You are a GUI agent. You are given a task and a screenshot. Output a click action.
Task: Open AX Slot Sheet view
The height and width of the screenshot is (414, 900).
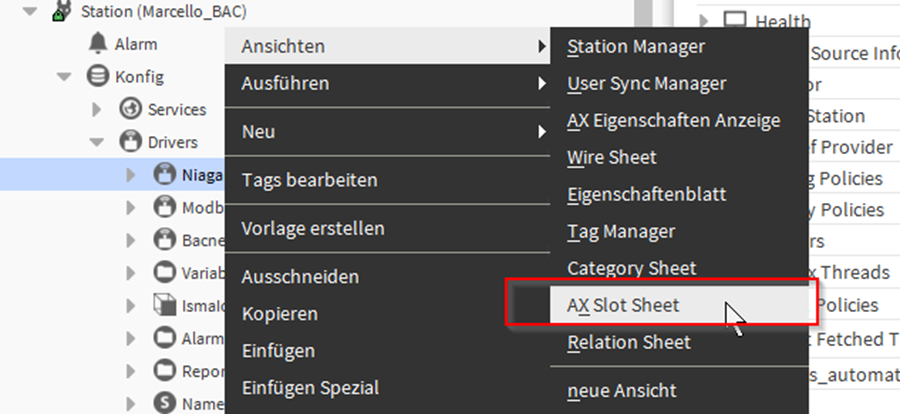[623, 305]
